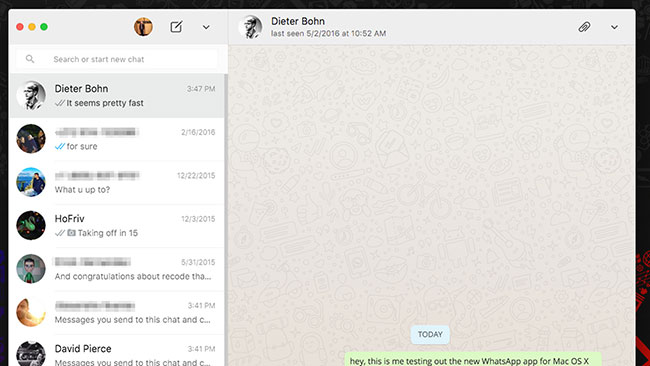Open the HoFriv conversation
This screenshot has height=366, width=650.
[x=116, y=226]
